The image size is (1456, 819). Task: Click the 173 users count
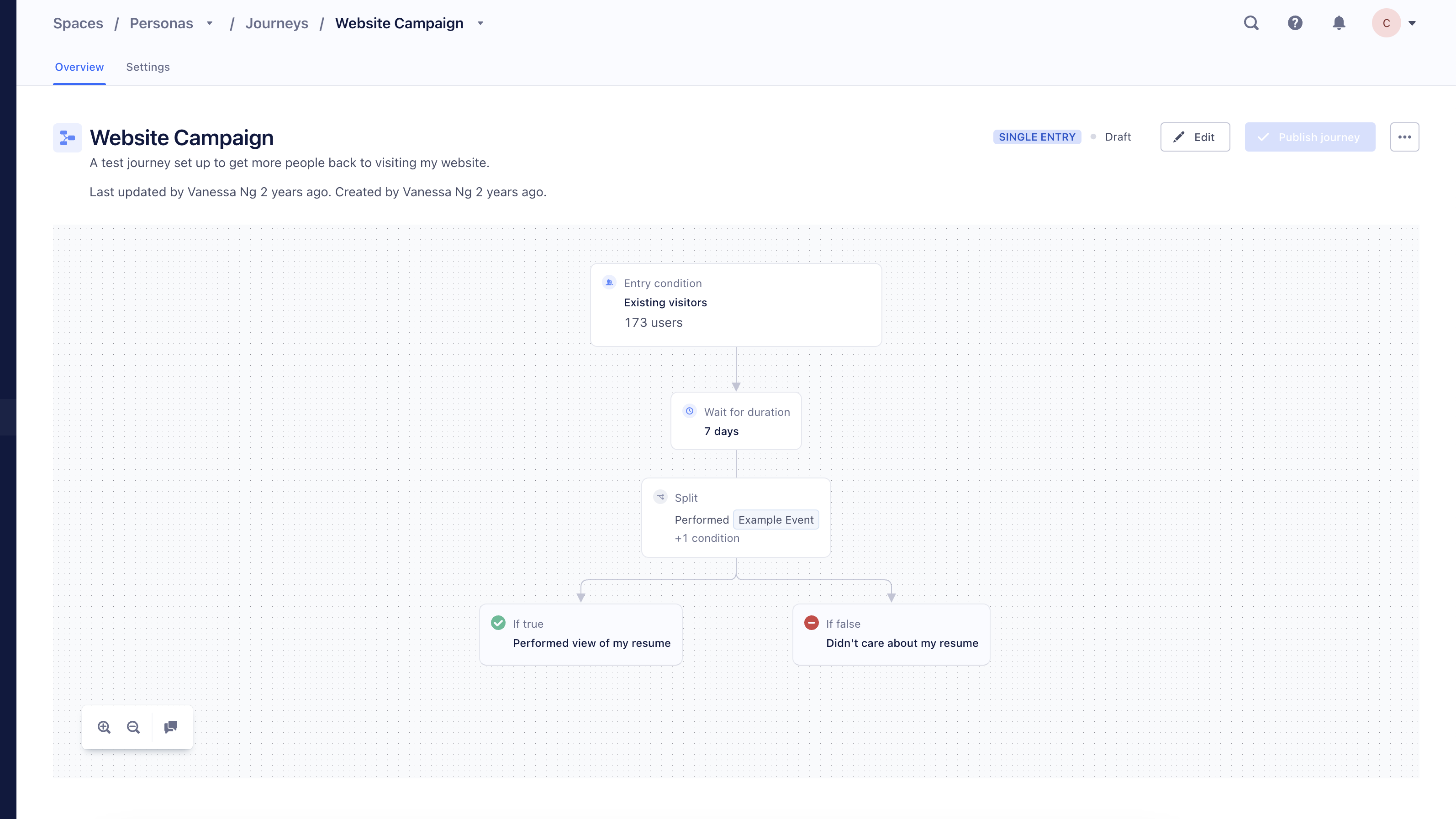point(654,322)
